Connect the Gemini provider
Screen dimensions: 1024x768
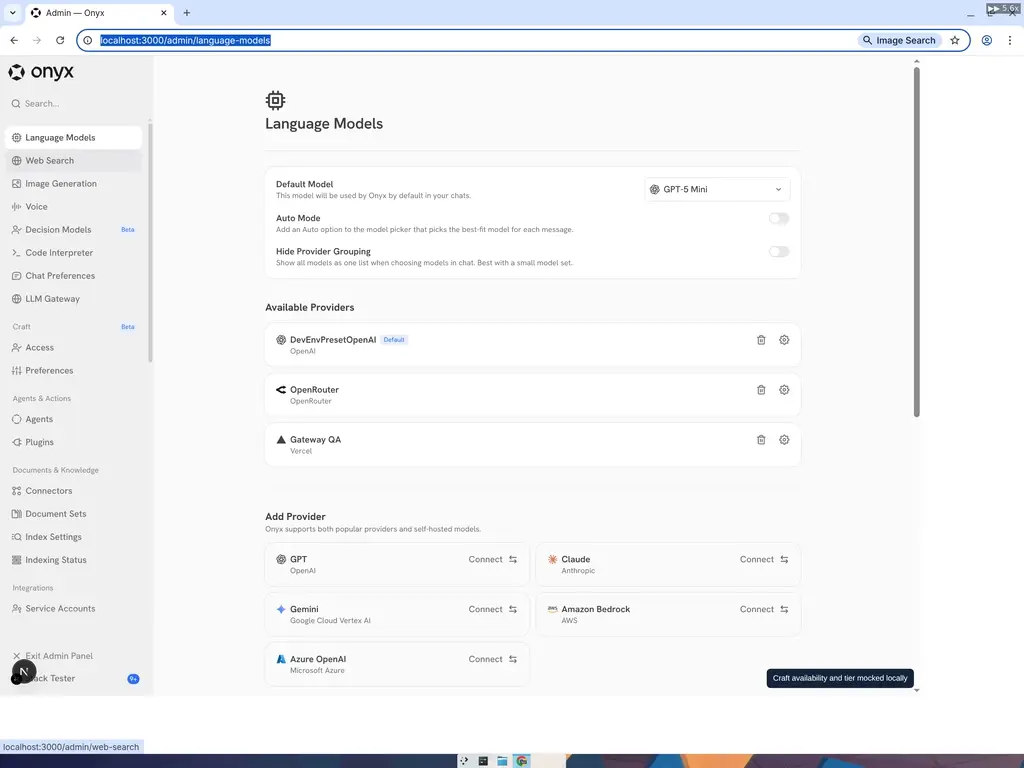pyautogui.click(x=492, y=609)
